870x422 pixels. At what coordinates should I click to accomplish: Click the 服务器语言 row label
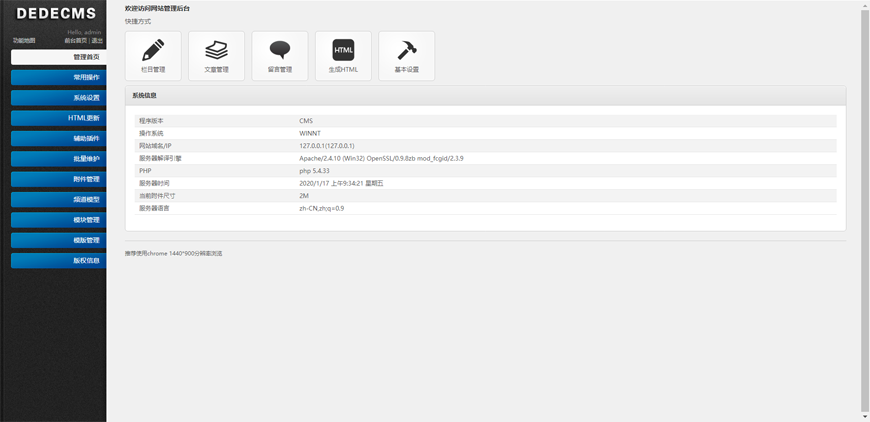coord(154,209)
